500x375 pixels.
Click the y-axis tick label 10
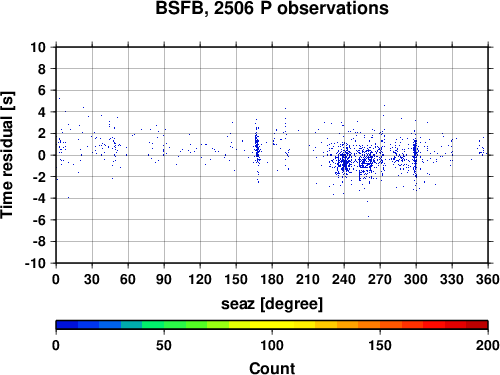tap(38, 47)
